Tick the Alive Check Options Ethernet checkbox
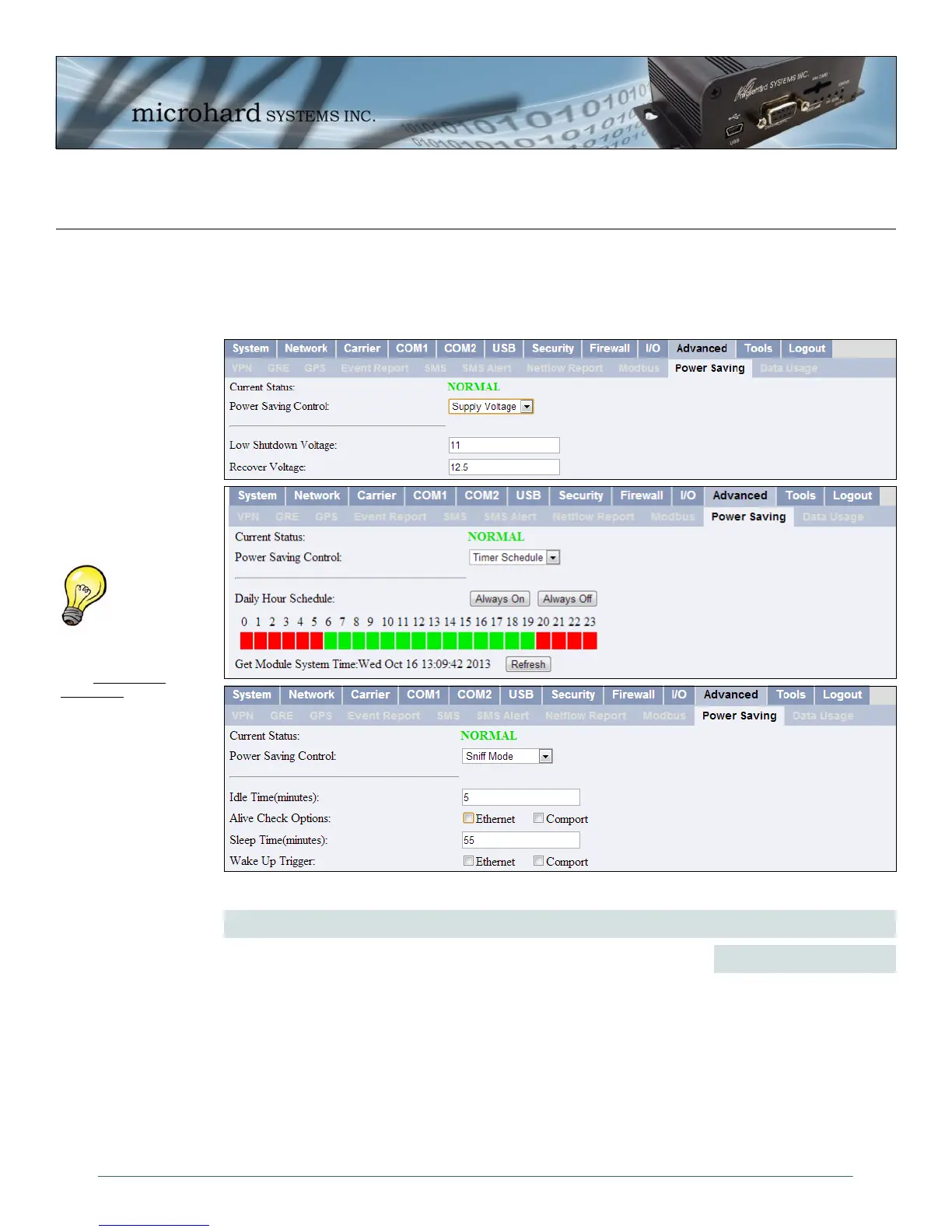 468,818
